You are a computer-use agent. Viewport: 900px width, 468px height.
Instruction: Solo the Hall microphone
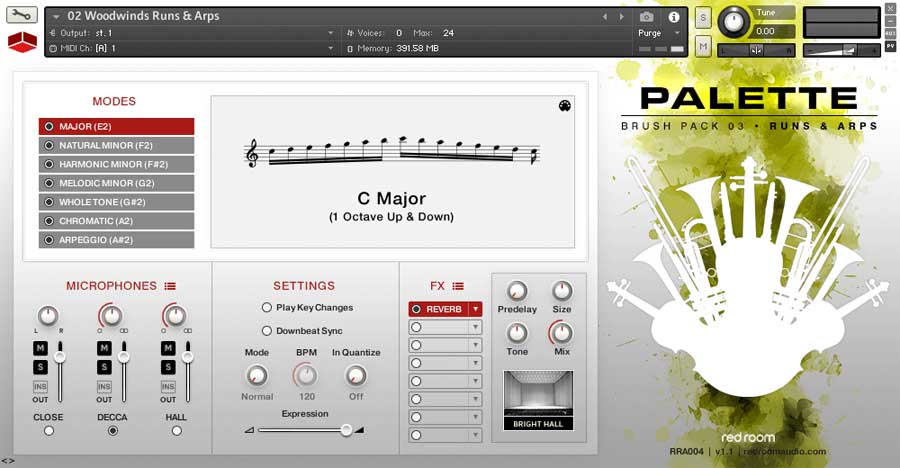168,366
